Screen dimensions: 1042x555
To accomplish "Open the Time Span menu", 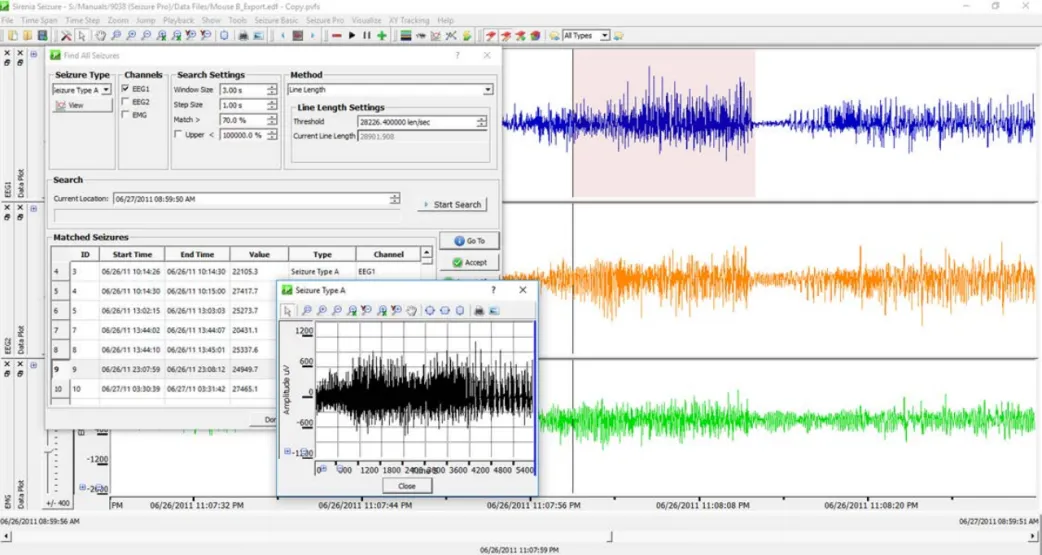I will click(39, 21).
